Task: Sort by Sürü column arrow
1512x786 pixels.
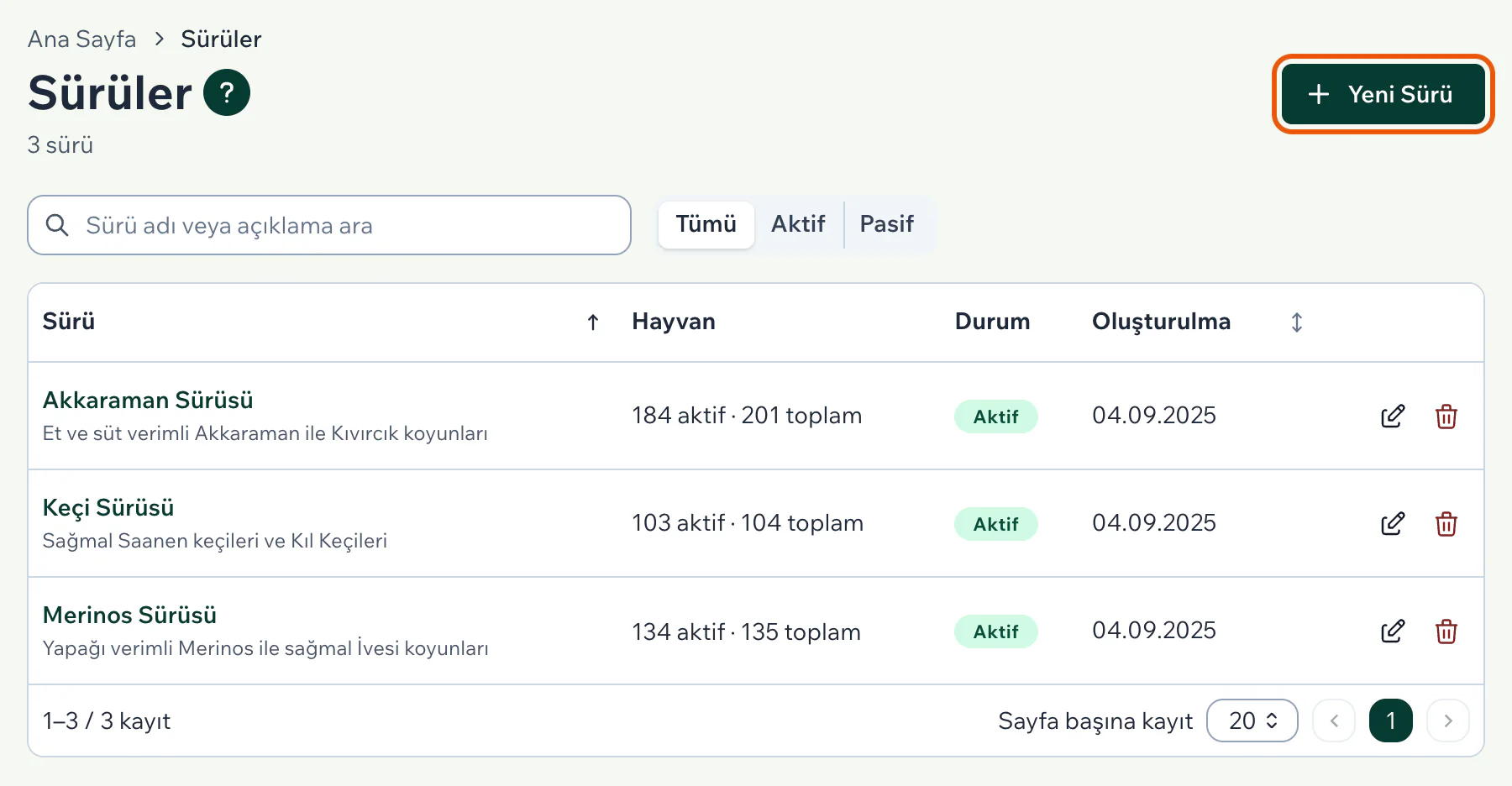Action: tap(593, 322)
